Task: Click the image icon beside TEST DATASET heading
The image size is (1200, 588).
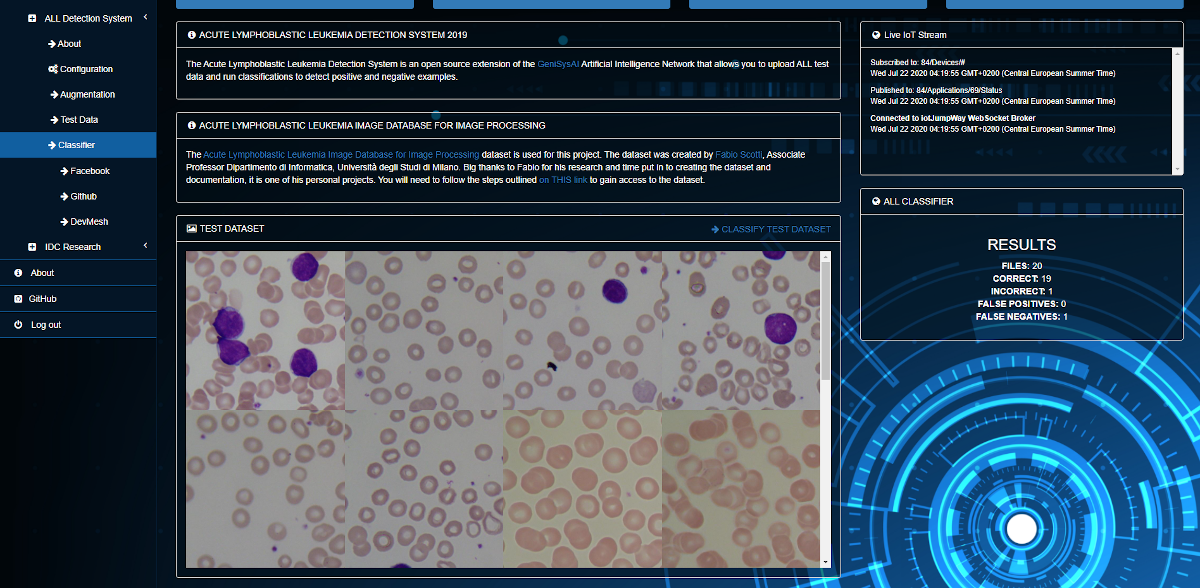Action: point(191,229)
